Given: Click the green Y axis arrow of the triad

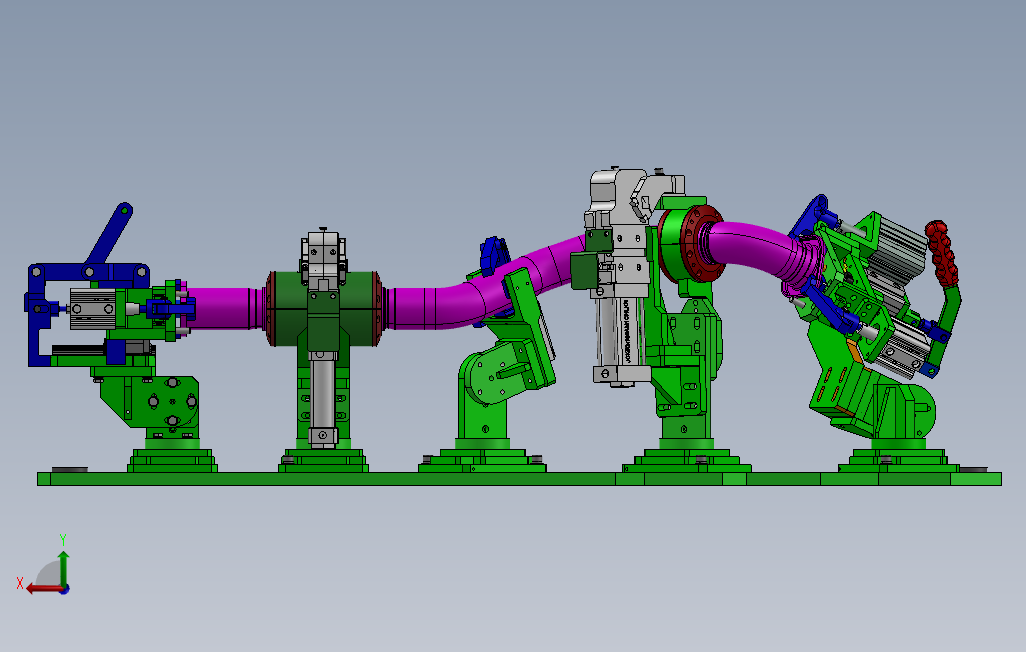Looking at the screenshot, I should 63,568.
